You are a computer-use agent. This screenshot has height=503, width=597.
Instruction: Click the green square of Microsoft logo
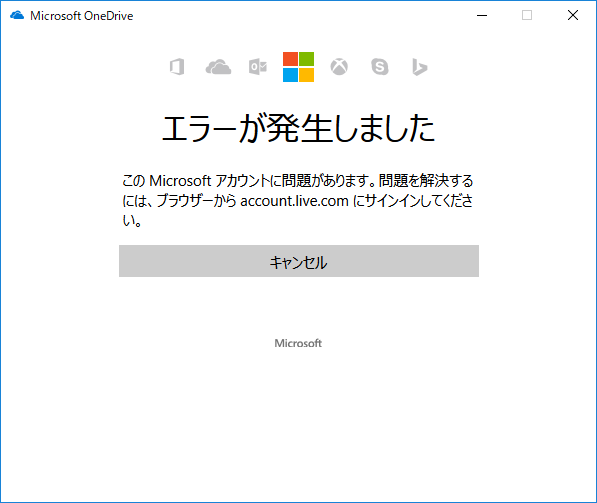(x=306, y=59)
